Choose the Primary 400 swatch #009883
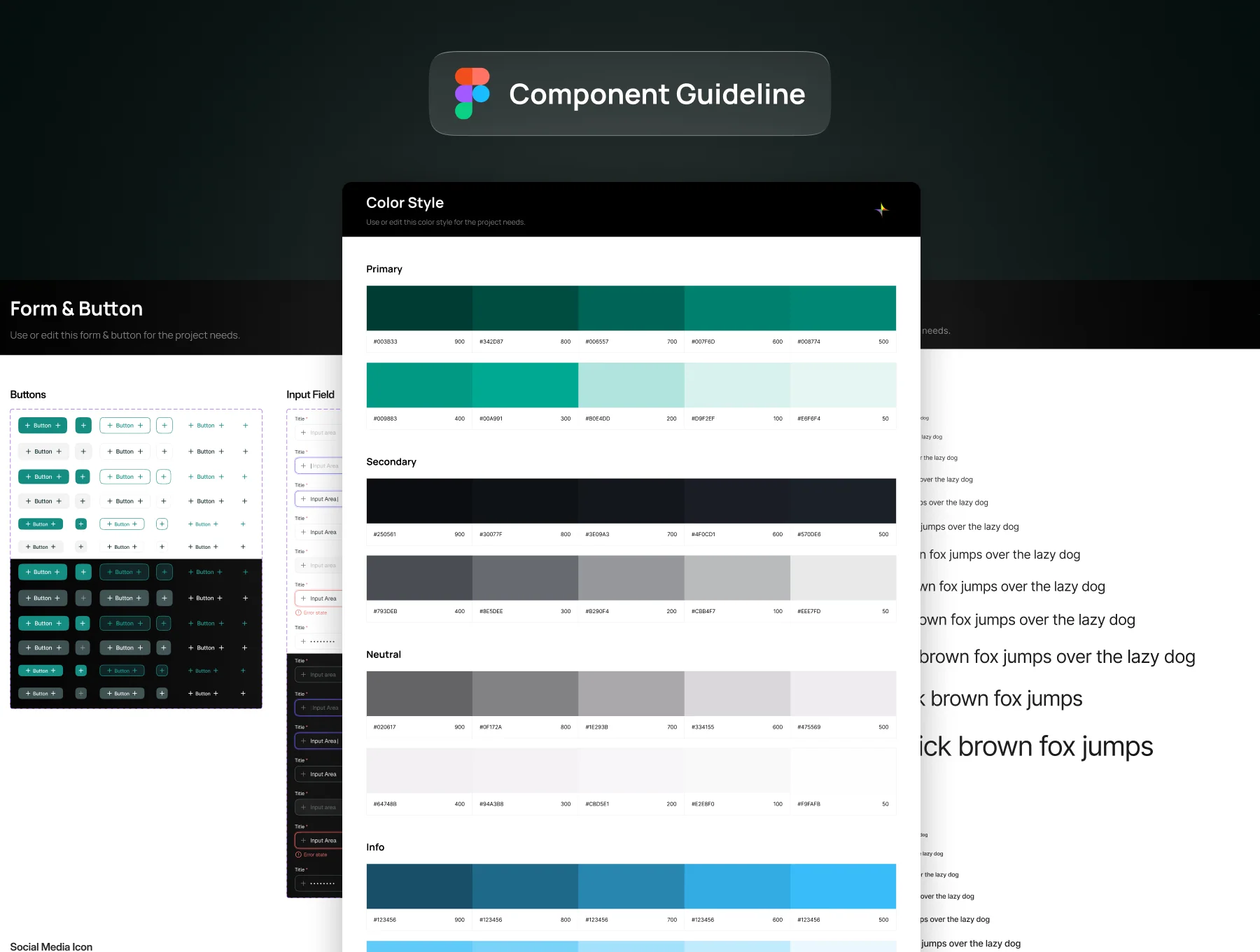Viewport: 1260px width, 952px height. [419, 385]
